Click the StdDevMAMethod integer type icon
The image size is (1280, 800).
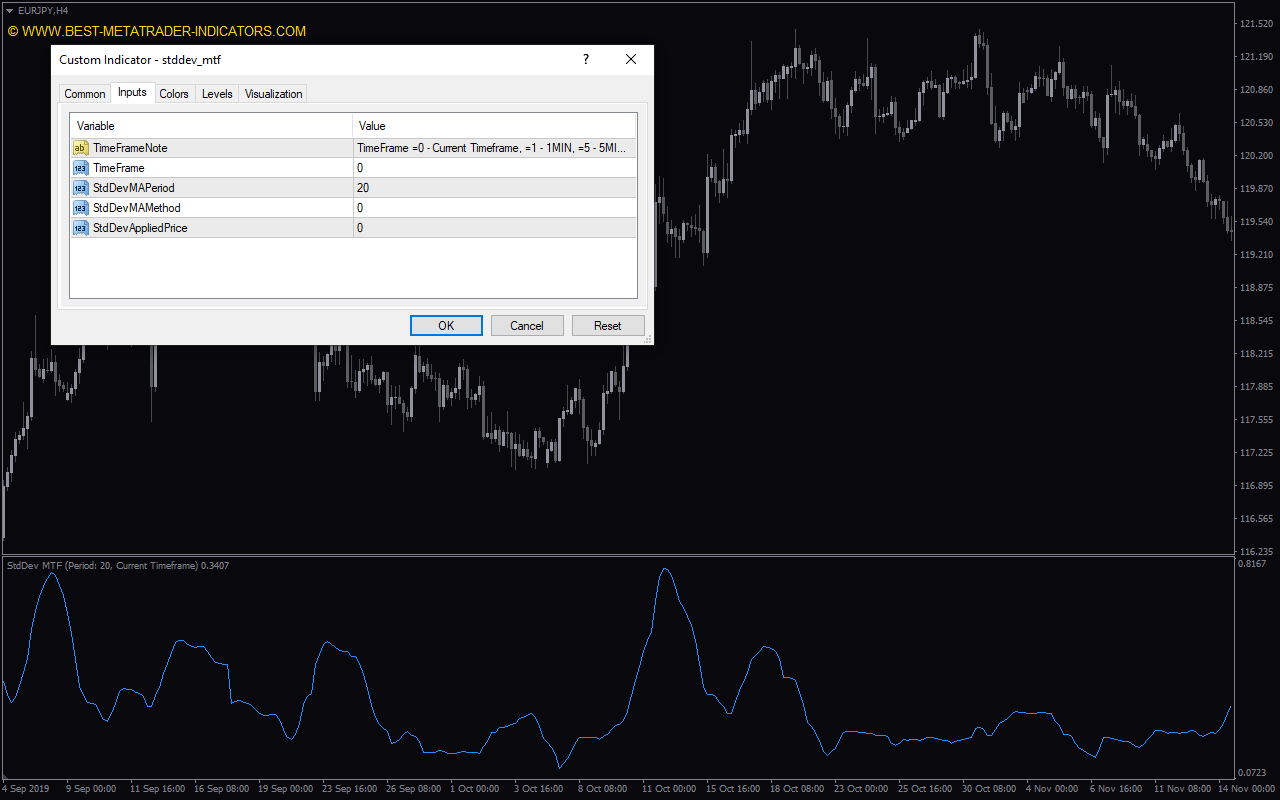[81, 208]
